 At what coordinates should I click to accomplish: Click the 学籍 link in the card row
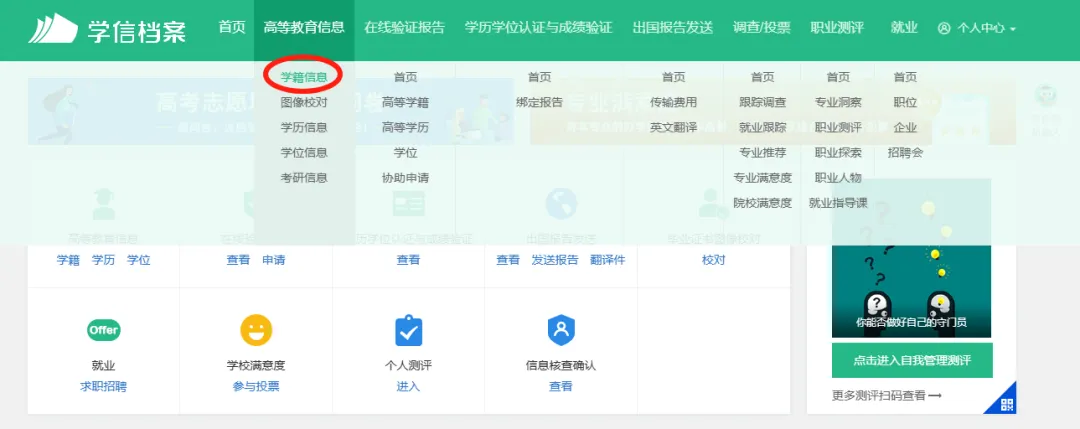[68, 260]
